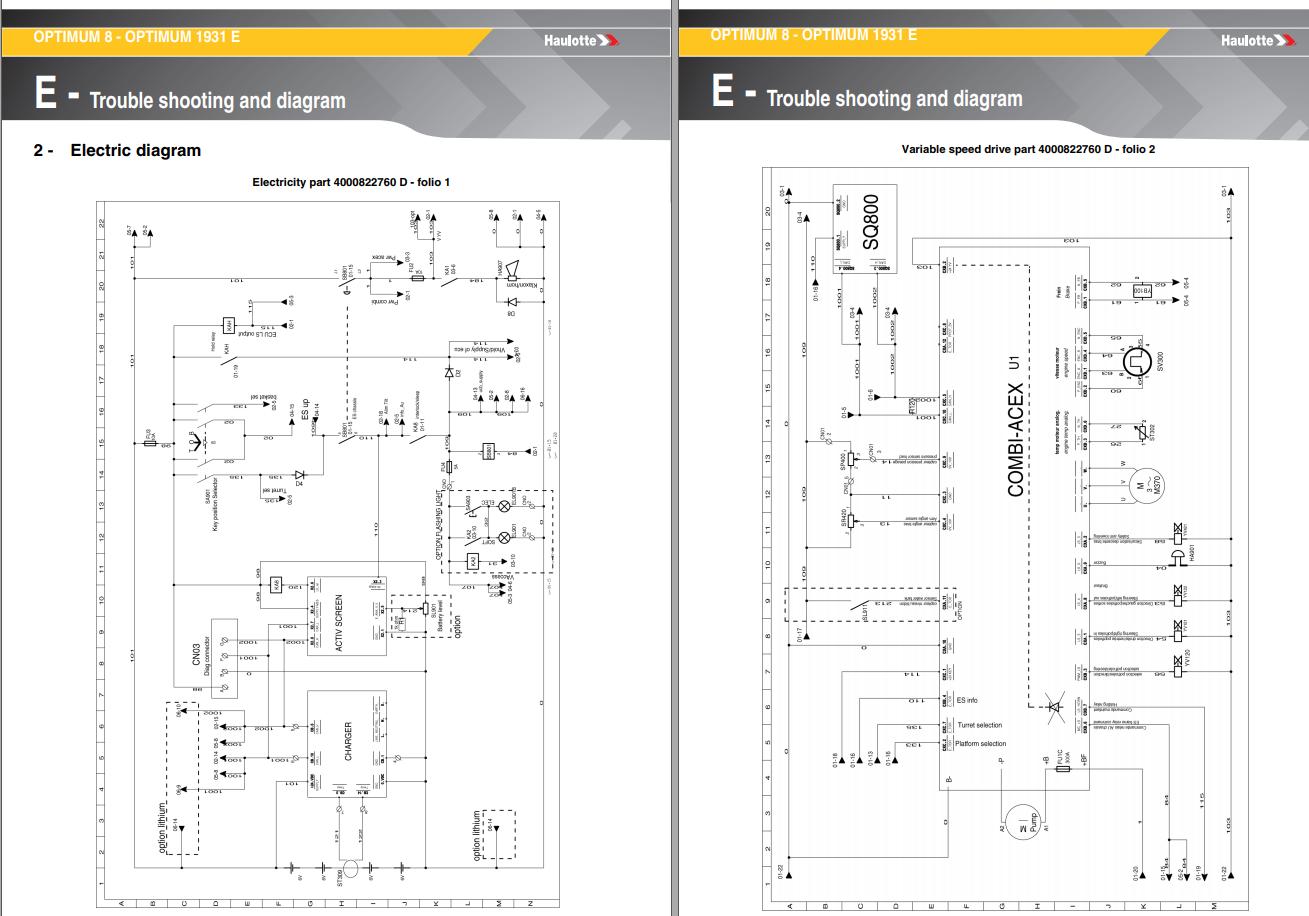Viewport: 1309px width, 916px height.
Task: Select the '2 - Electric diagram' section heading
Action: [117, 150]
